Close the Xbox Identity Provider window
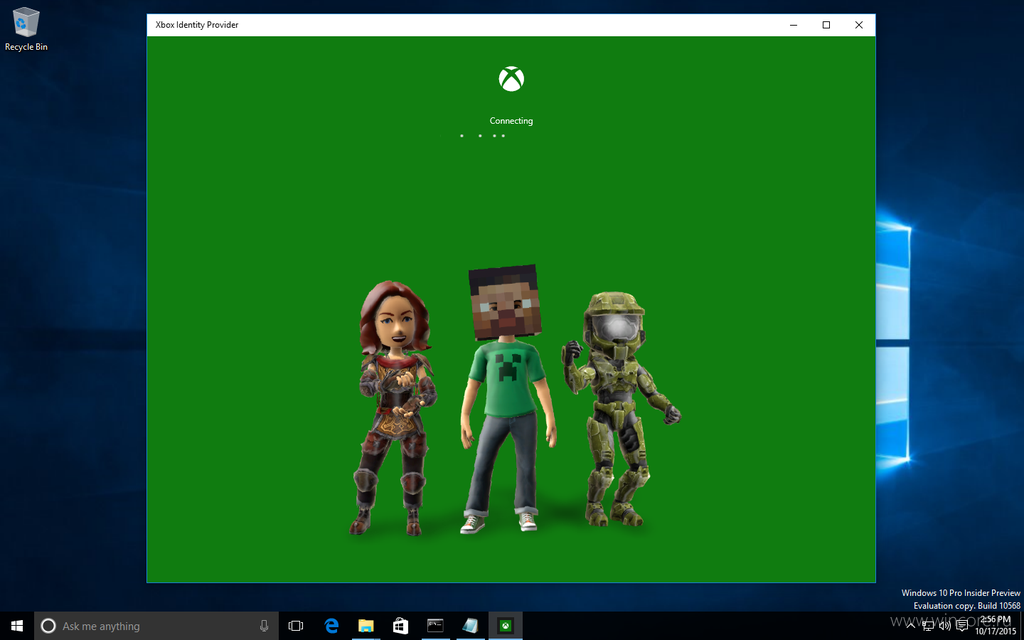This screenshot has width=1024, height=640. point(859,25)
